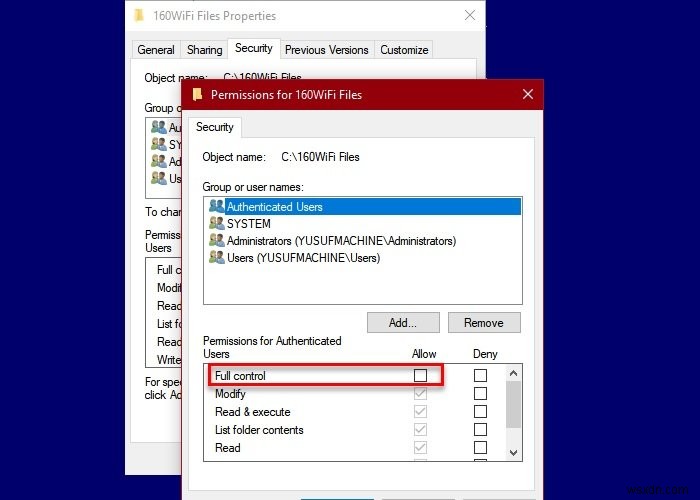The image size is (700, 500).
Task: Click the first group icon in Properties window list
Action: tap(158, 127)
